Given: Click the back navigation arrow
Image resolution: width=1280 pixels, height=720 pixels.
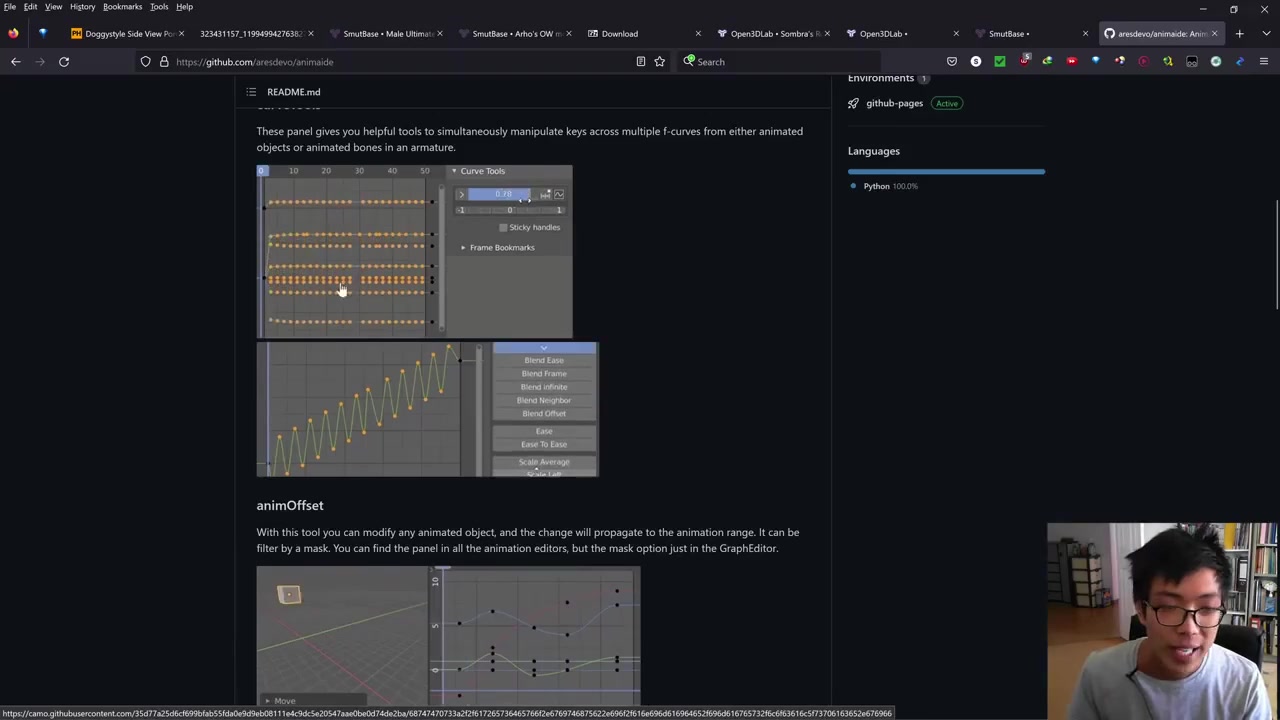Looking at the screenshot, I should tap(16, 62).
